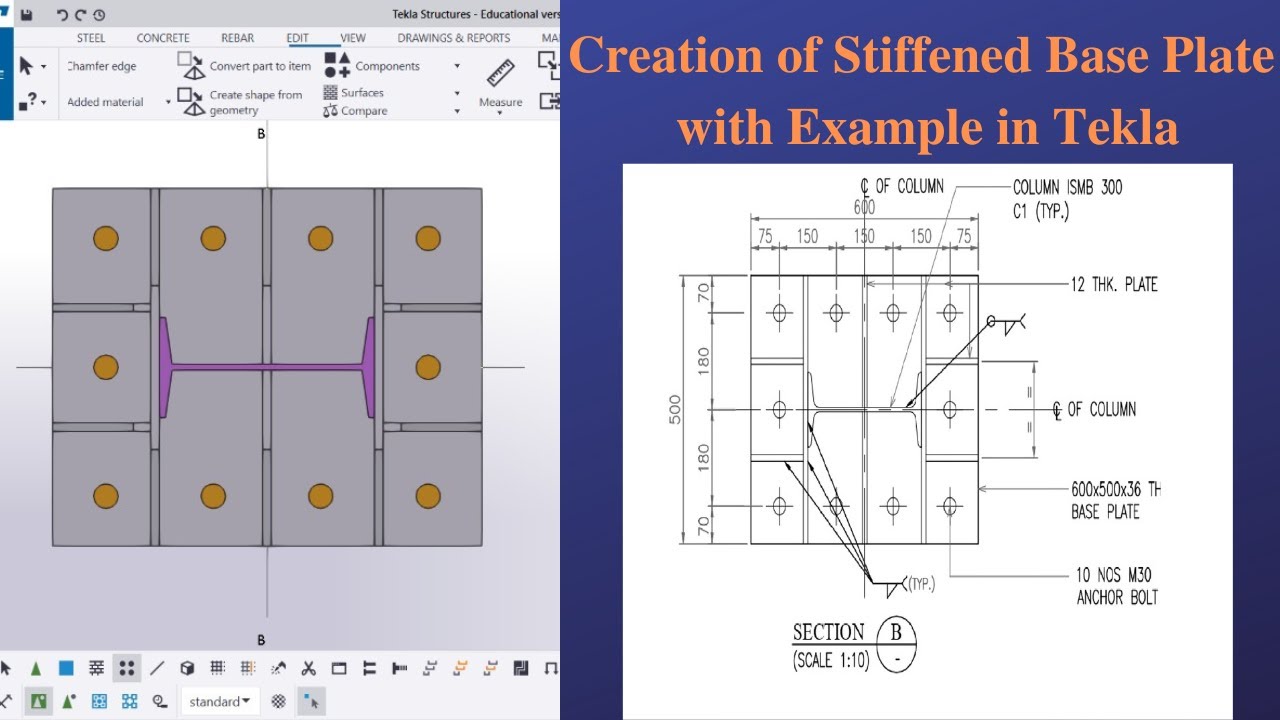The height and width of the screenshot is (720, 1280).
Task: Click the selection filter checkered icon
Action: click(x=279, y=701)
